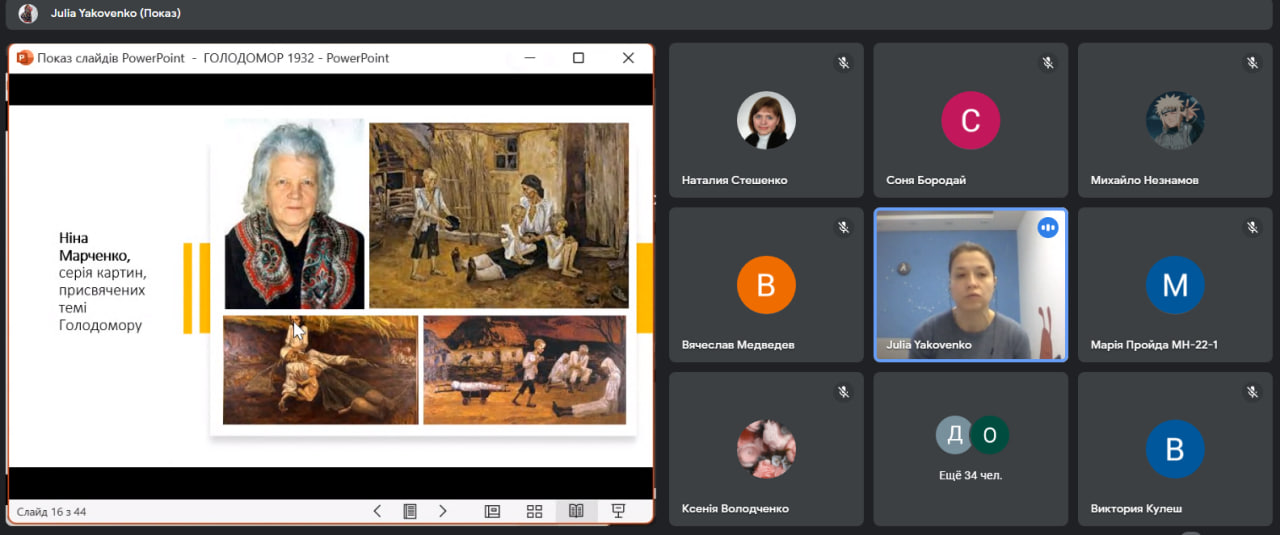Click PowerPoint logo in title bar
Screen dimensions: 1280x535
pyautogui.click(x=25, y=58)
